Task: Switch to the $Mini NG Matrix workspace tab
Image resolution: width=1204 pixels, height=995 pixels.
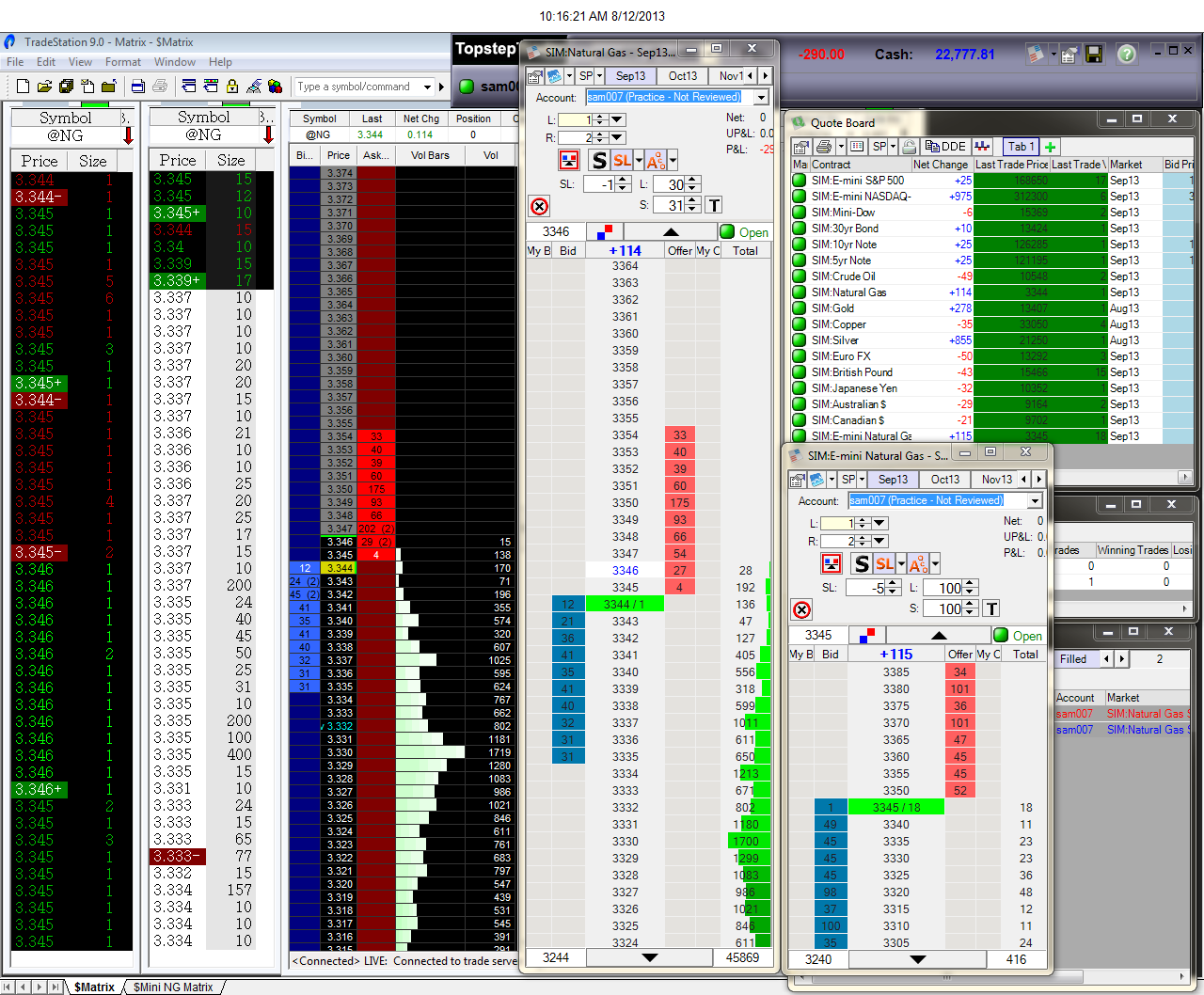Action: pos(173,987)
